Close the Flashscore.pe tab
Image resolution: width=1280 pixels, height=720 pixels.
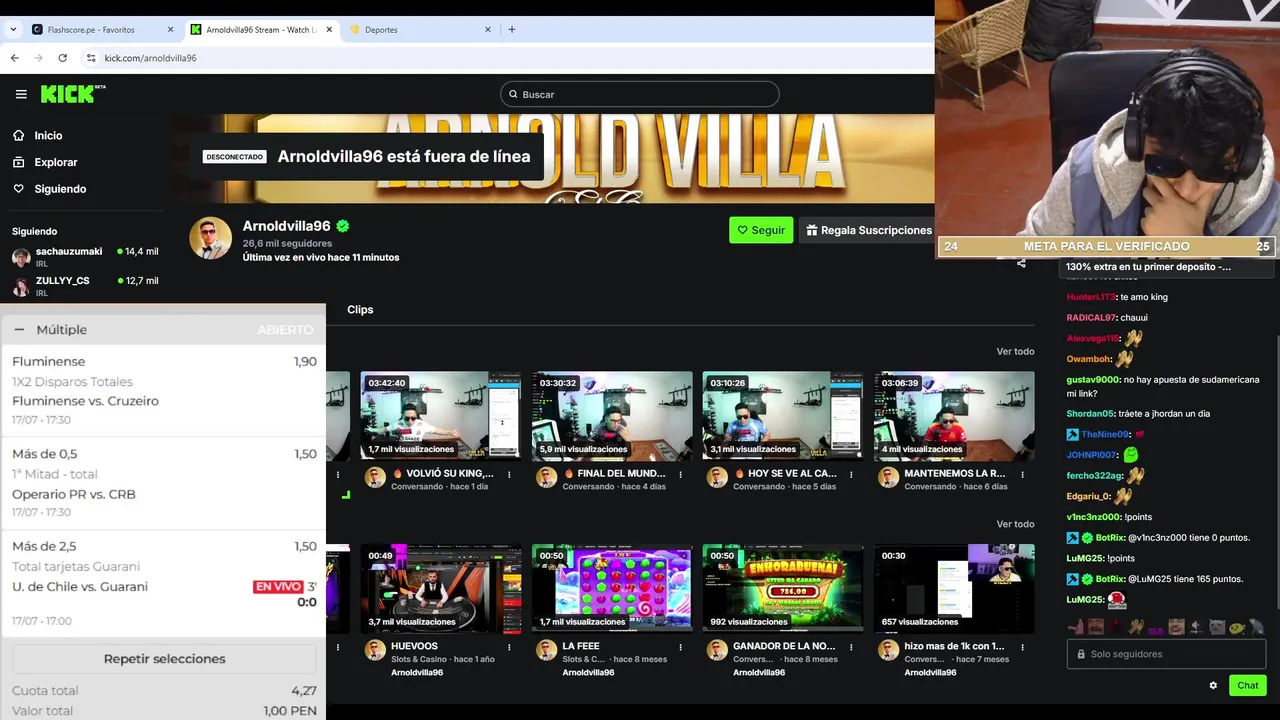[x=170, y=30]
